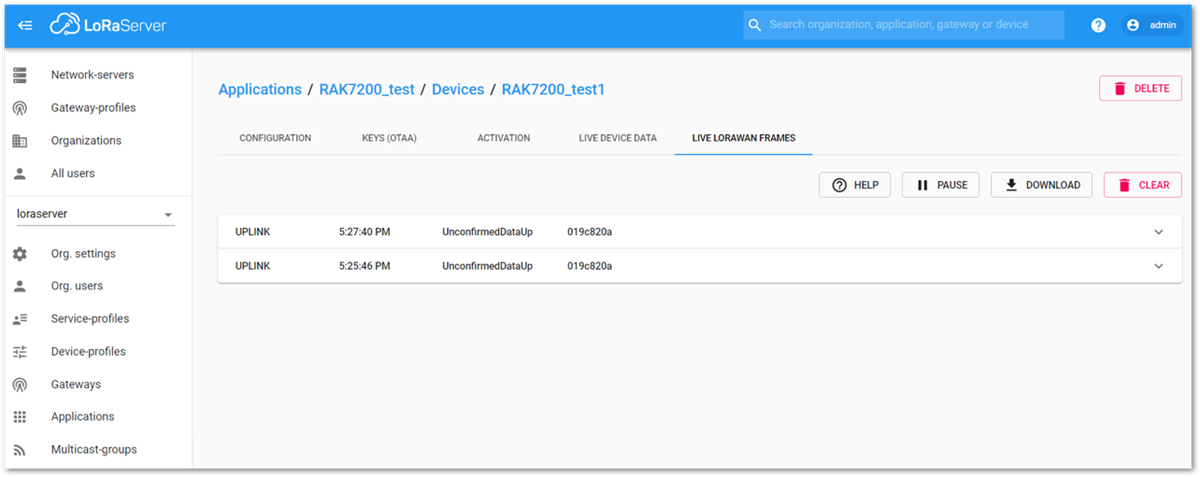Click the Delete device button

tap(1141, 88)
